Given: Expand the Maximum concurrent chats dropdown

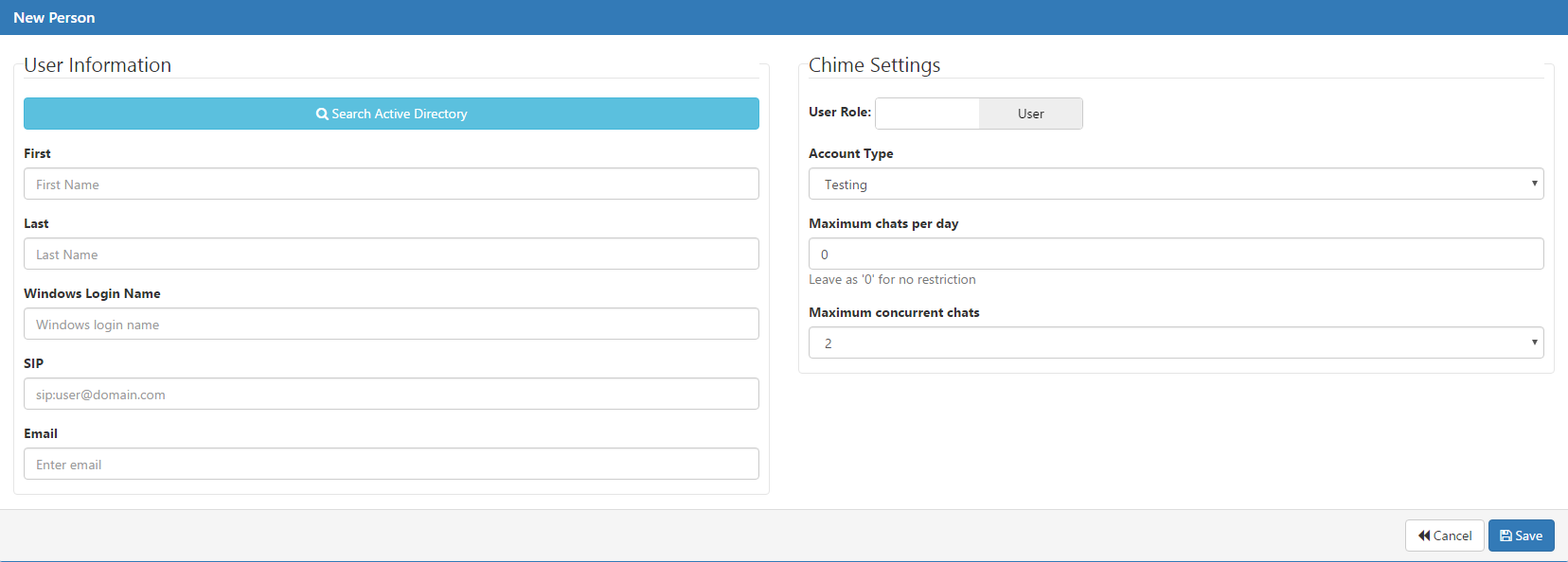Looking at the screenshot, I should [x=1176, y=342].
